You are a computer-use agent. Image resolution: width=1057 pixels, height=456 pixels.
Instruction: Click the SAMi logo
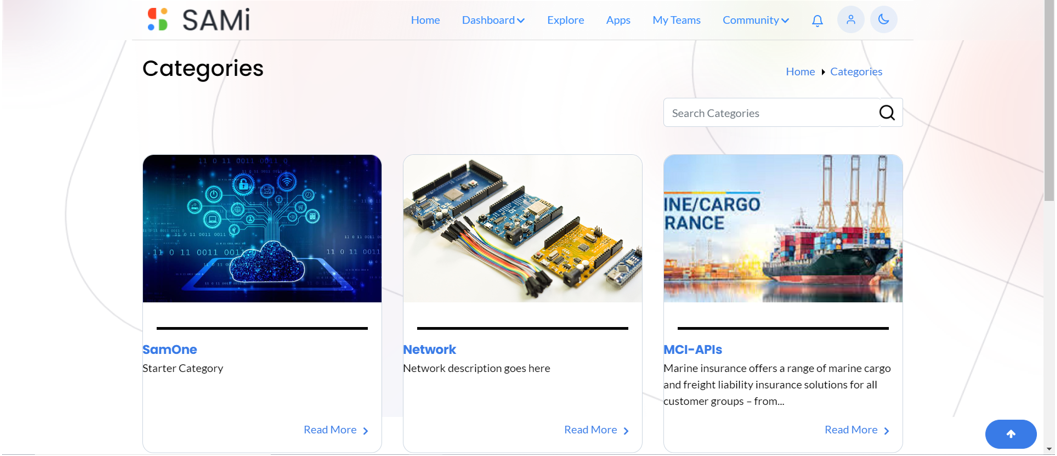point(199,20)
